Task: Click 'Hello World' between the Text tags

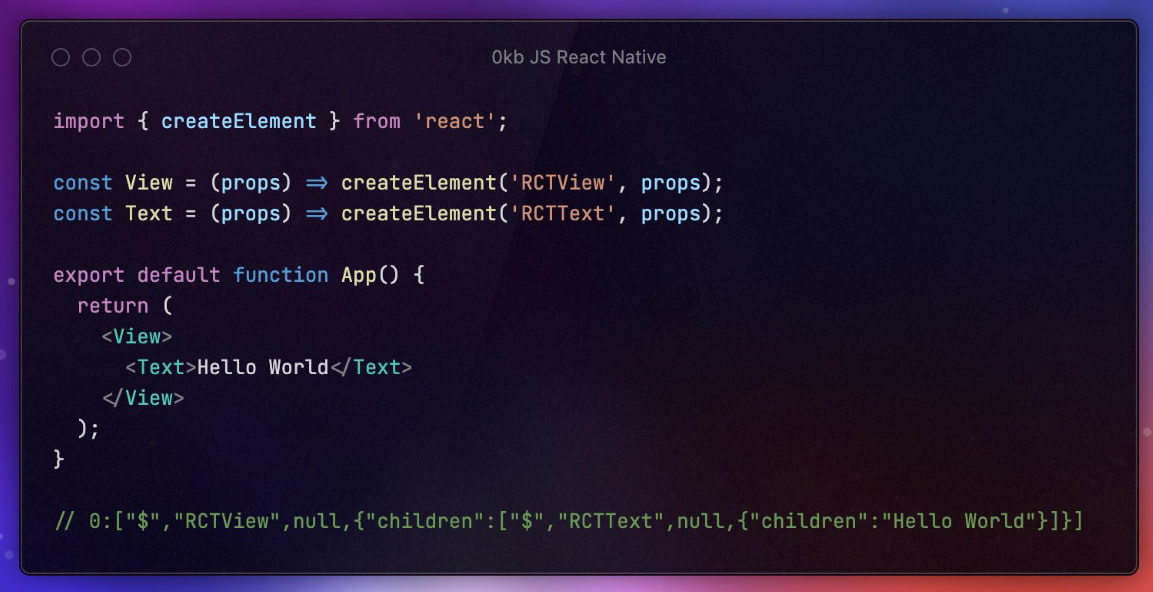Action: (263, 367)
